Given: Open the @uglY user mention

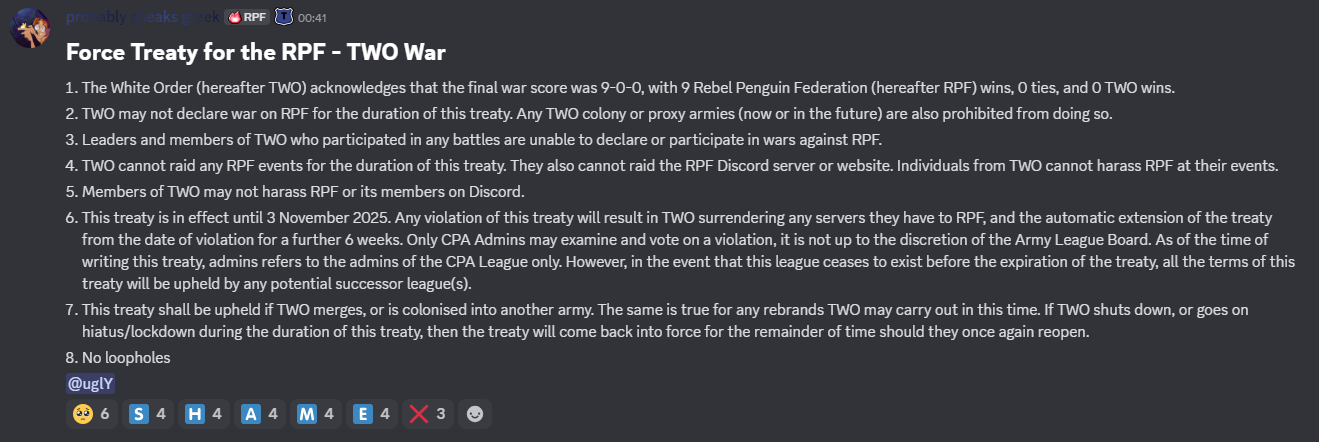Looking at the screenshot, I should (x=92, y=383).
